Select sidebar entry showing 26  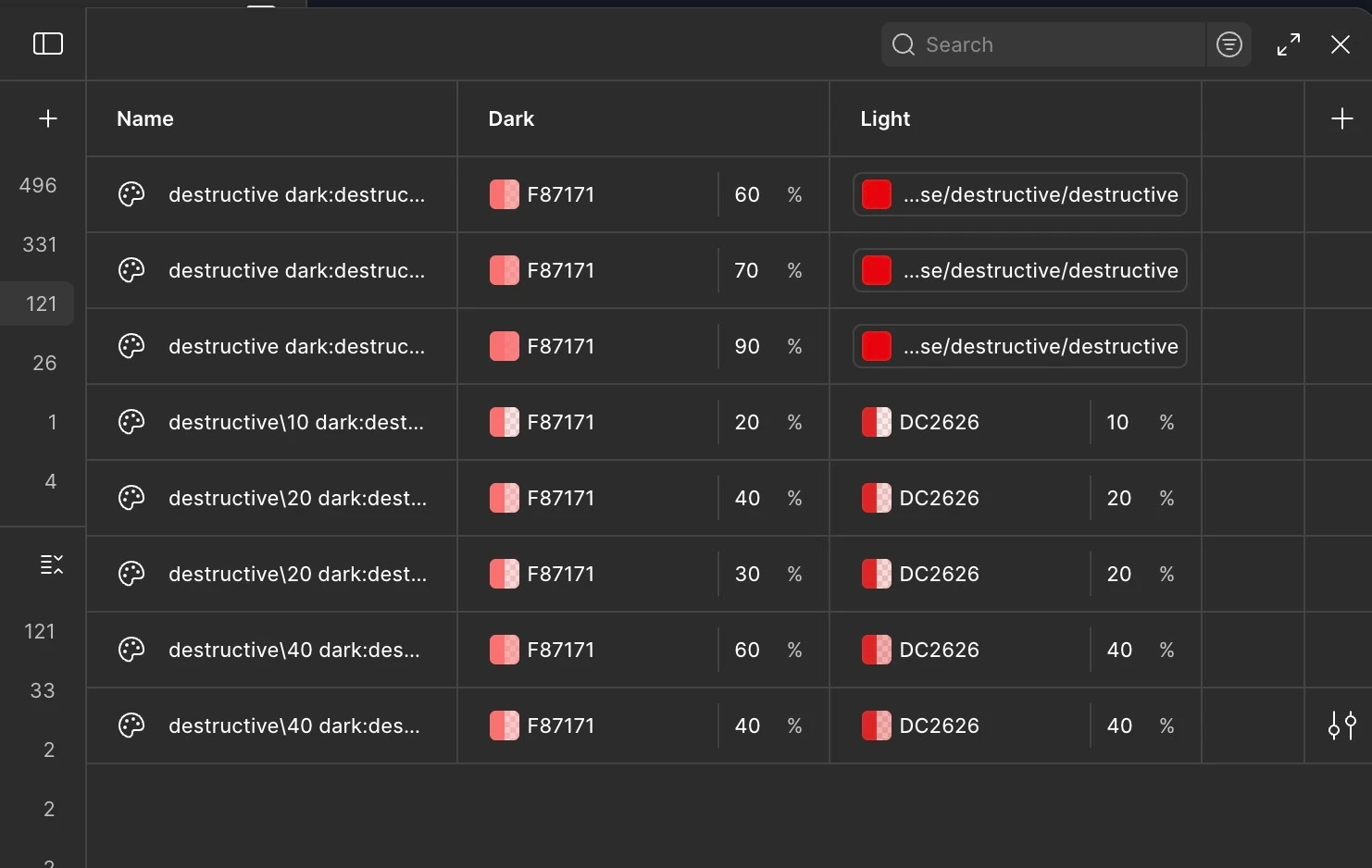click(44, 363)
